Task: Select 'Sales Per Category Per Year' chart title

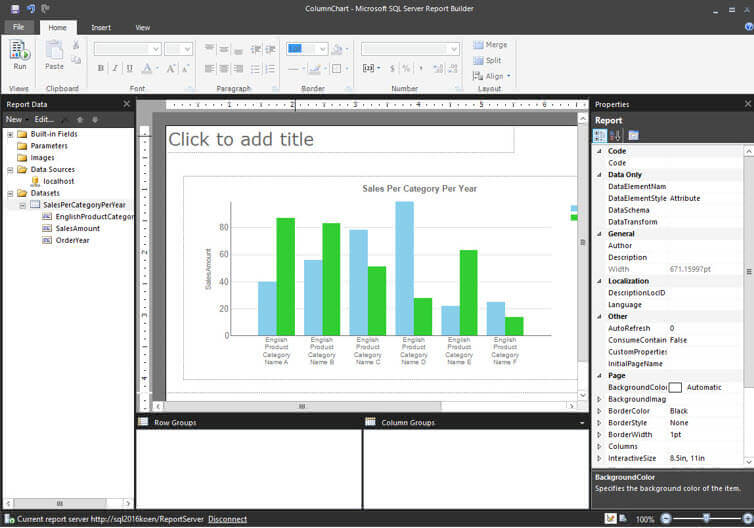Action: tap(419, 189)
